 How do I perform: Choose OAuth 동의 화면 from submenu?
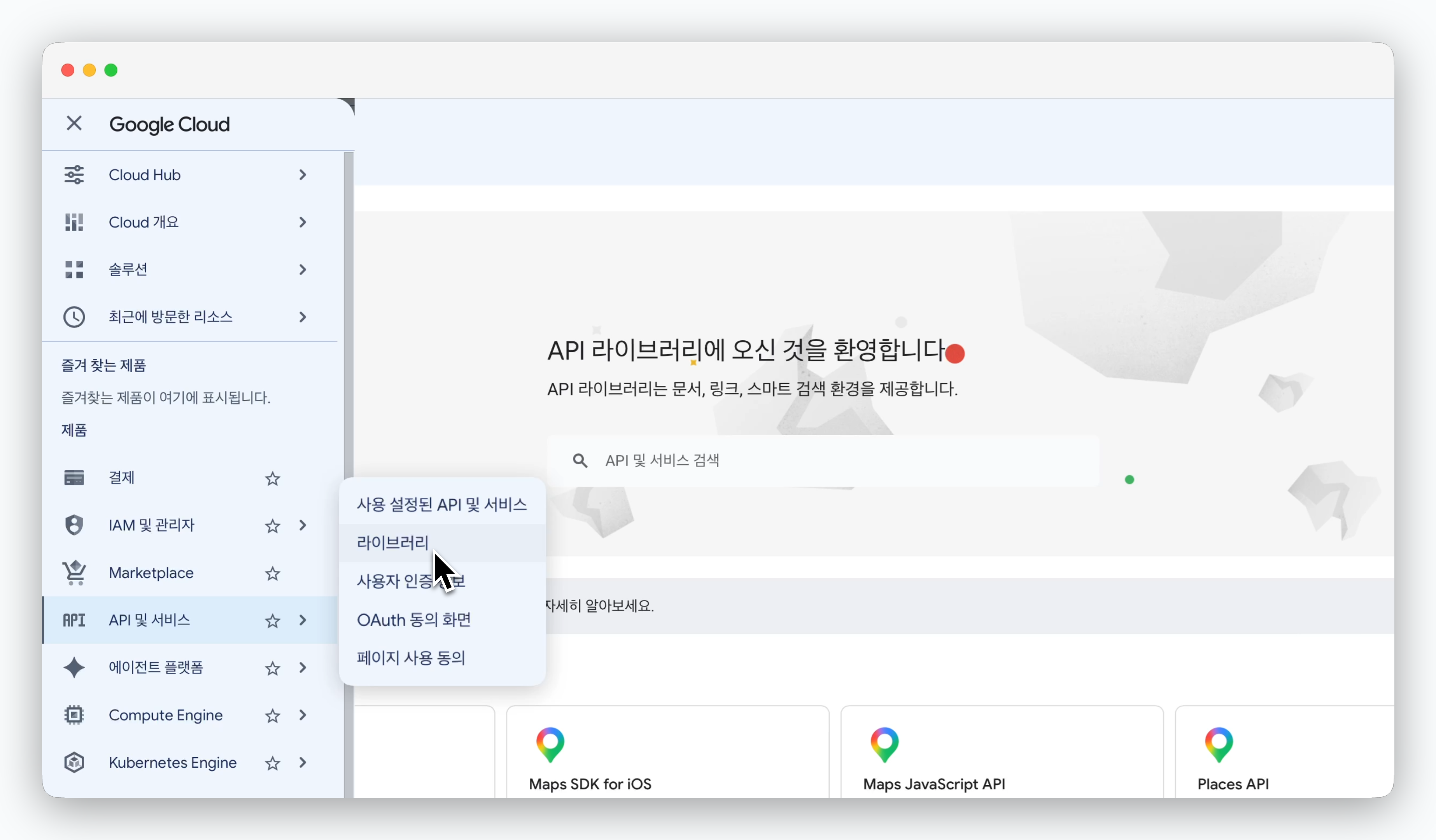click(x=442, y=619)
